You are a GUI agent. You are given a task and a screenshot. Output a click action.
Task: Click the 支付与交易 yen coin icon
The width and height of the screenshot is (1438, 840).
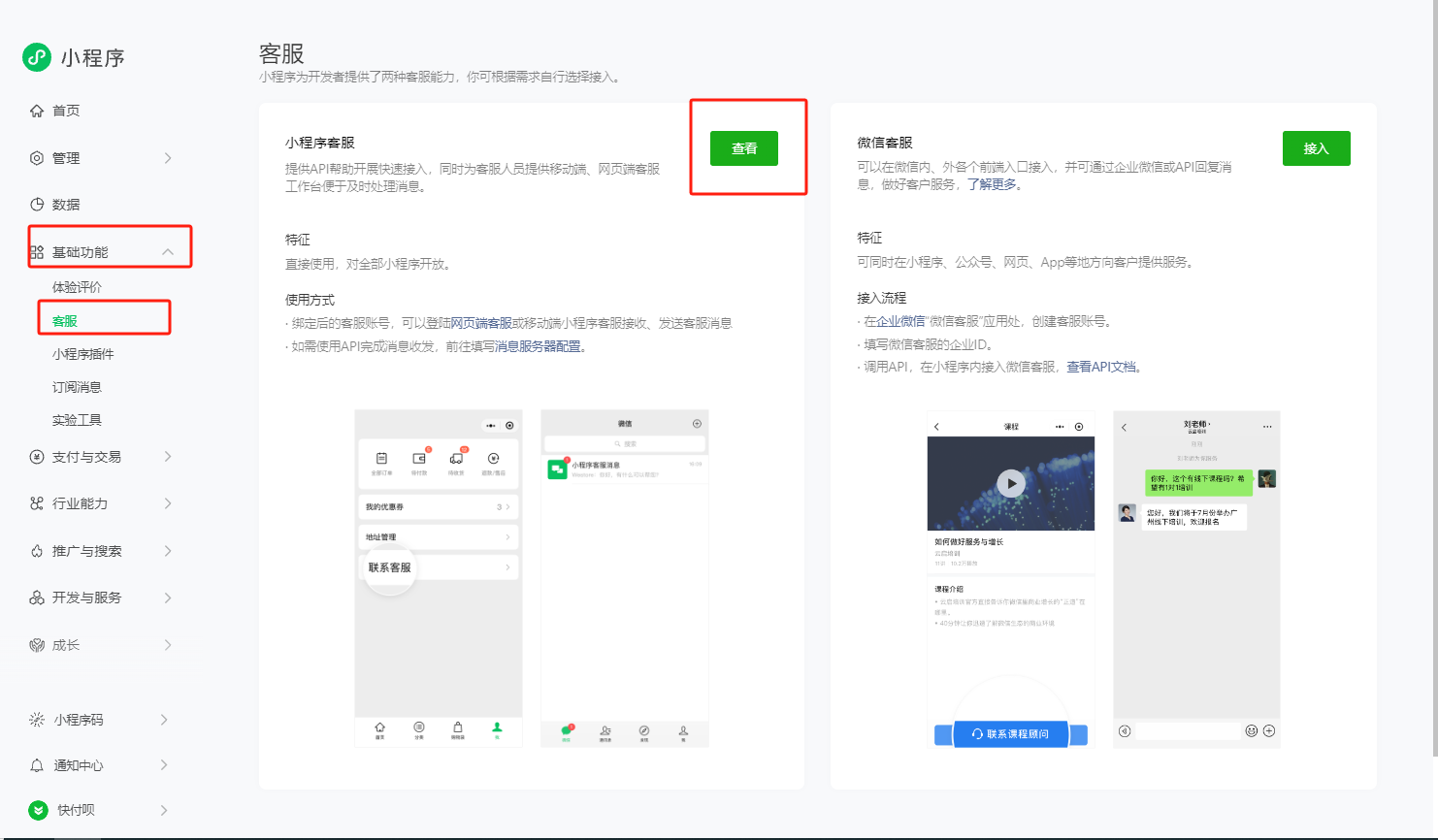pyautogui.click(x=37, y=457)
